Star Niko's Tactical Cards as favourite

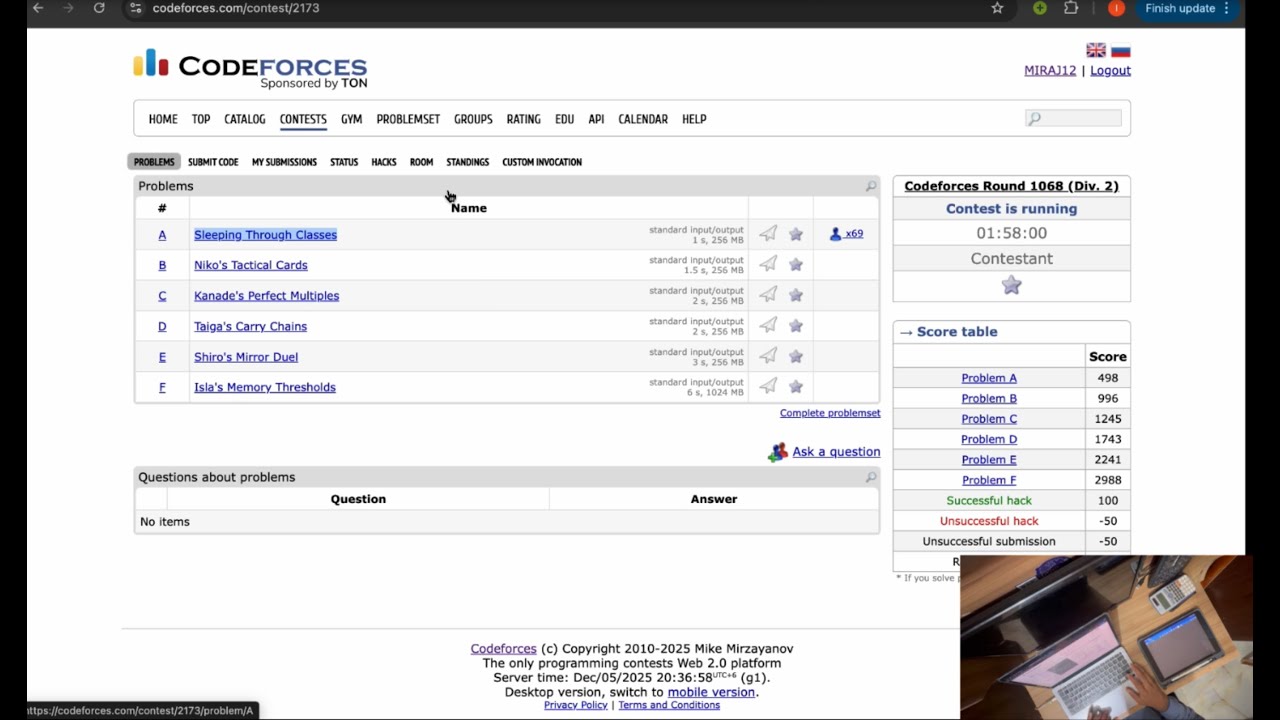tap(796, 264)
